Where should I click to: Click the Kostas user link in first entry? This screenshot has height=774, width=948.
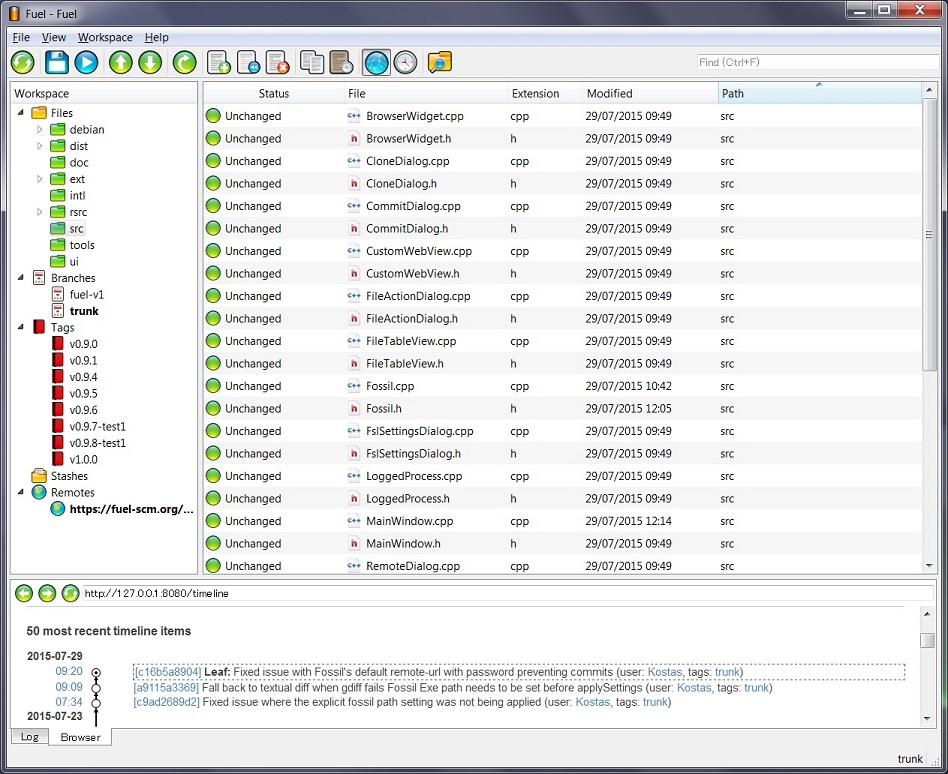(665, 673)
